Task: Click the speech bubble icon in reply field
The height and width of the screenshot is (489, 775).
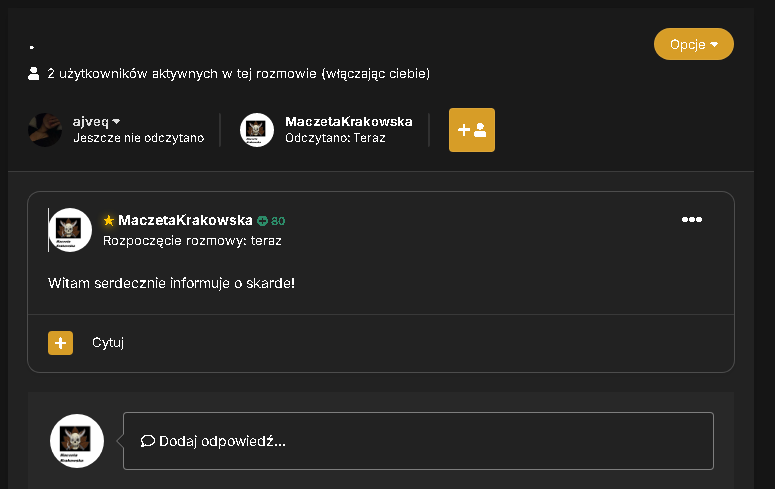Action: click(147, 441)
